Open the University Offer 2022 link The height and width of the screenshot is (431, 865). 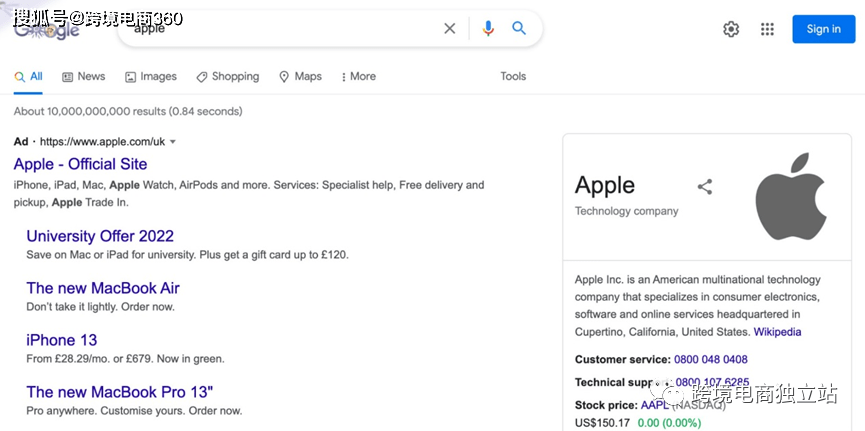(100, 236)
